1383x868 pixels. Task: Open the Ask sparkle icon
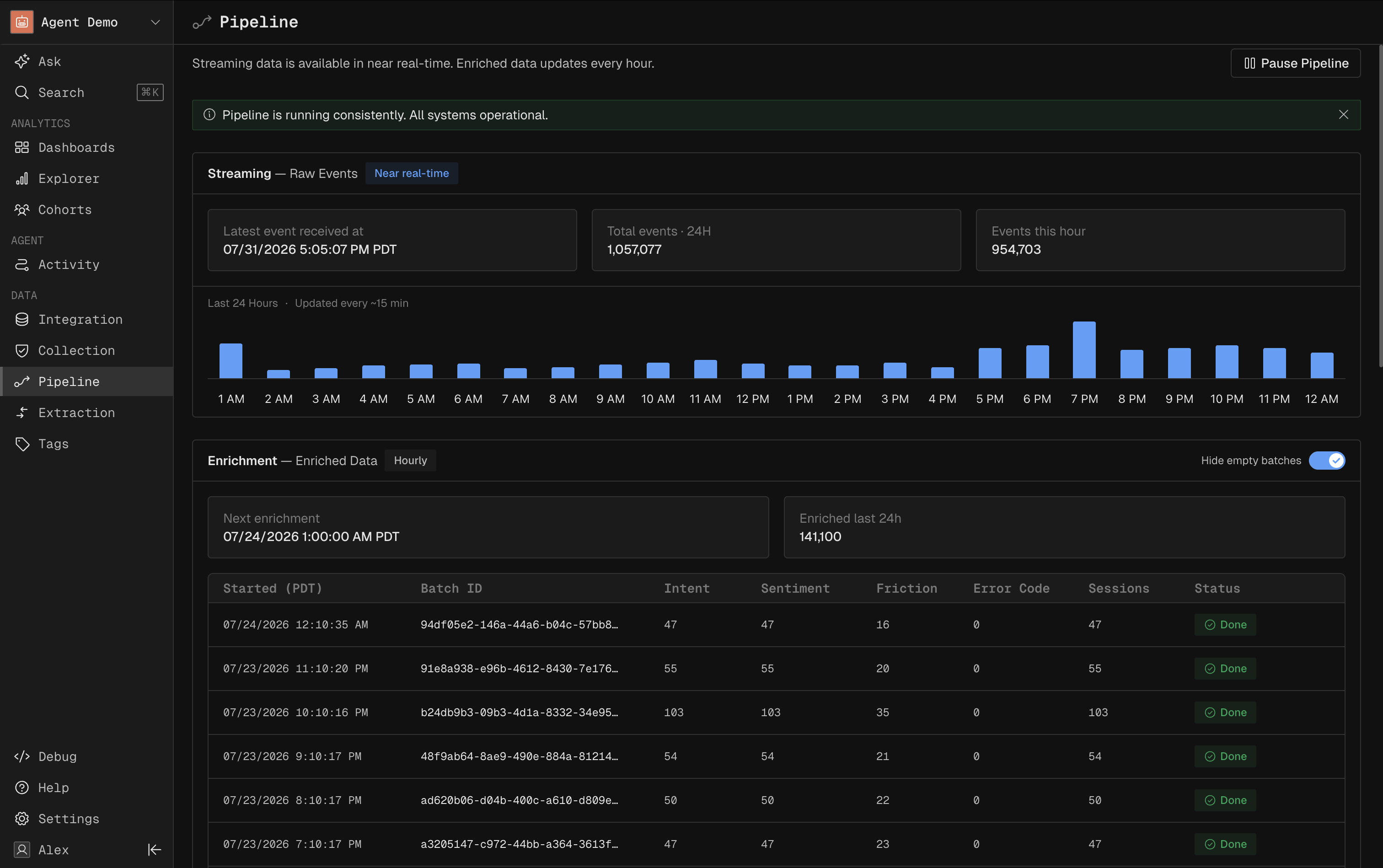click(22, 61)
